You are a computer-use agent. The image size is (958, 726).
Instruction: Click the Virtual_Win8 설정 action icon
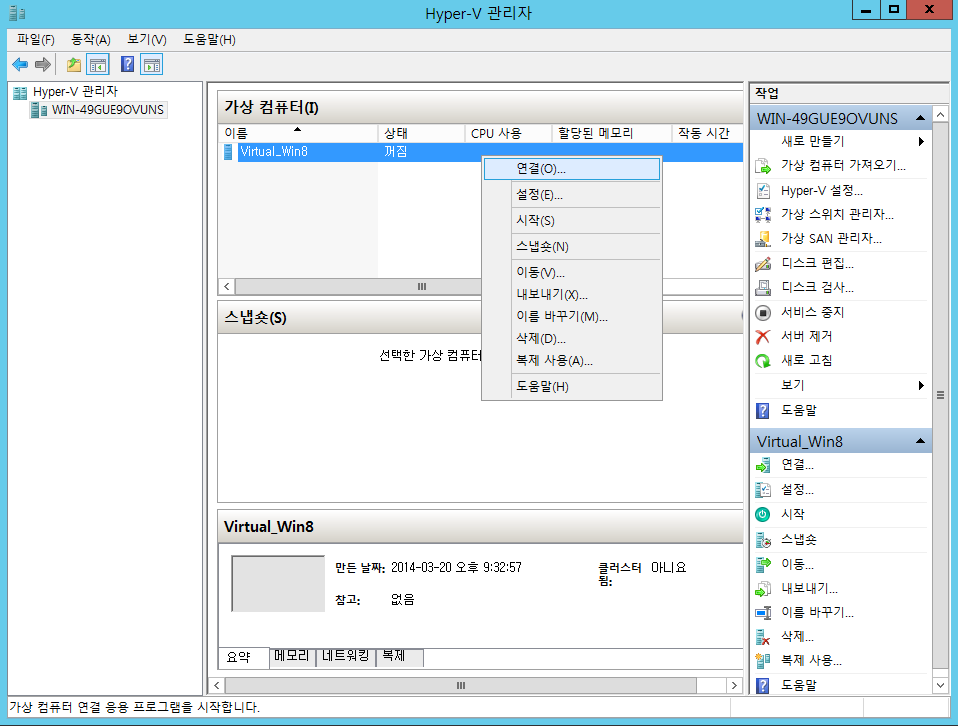pos(763,490)
